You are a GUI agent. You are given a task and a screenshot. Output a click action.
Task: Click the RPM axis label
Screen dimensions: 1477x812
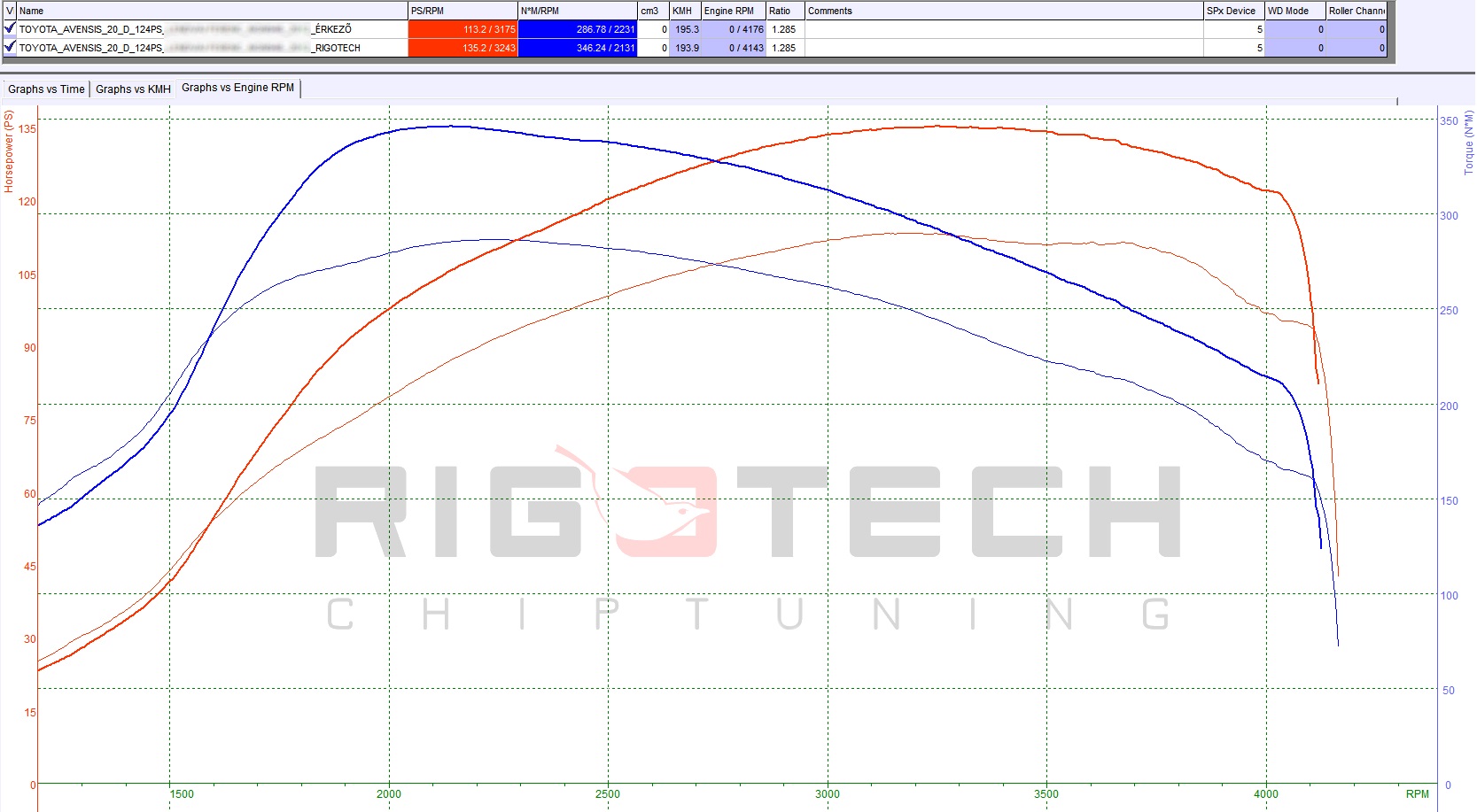click(1417, 793)
